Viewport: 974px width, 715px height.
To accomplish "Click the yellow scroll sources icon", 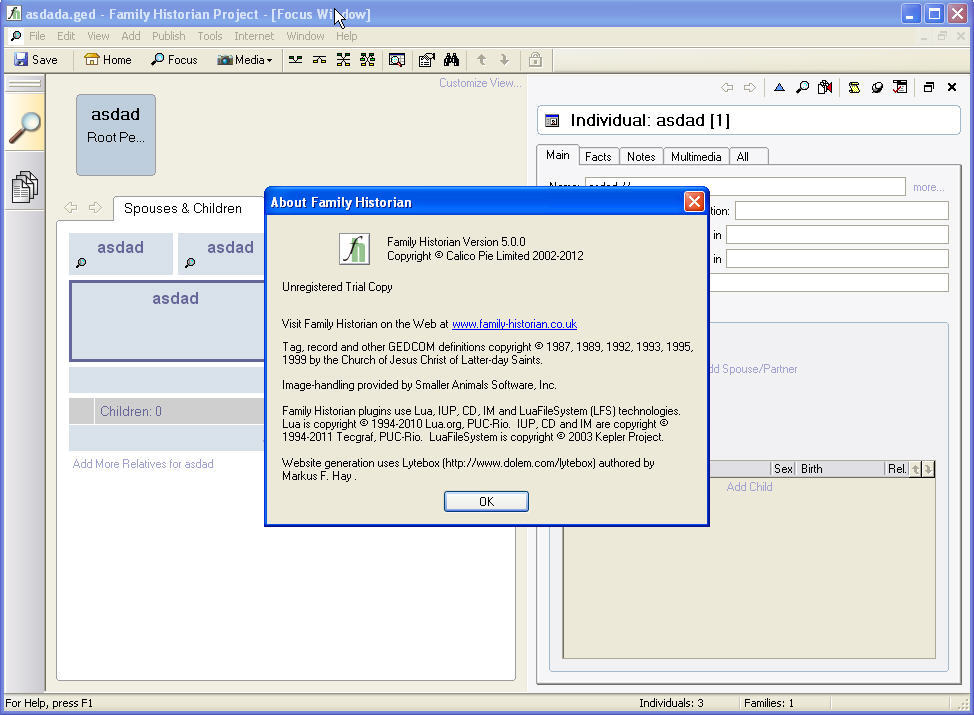I will (854, 88).
